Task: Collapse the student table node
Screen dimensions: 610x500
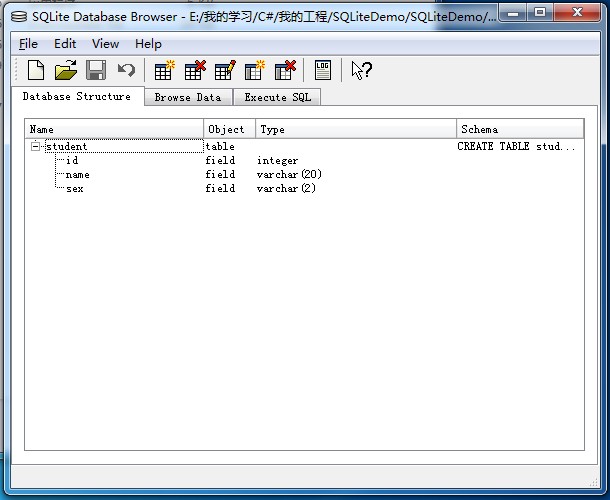Action: pyautogui.click(x=35, y=146)
